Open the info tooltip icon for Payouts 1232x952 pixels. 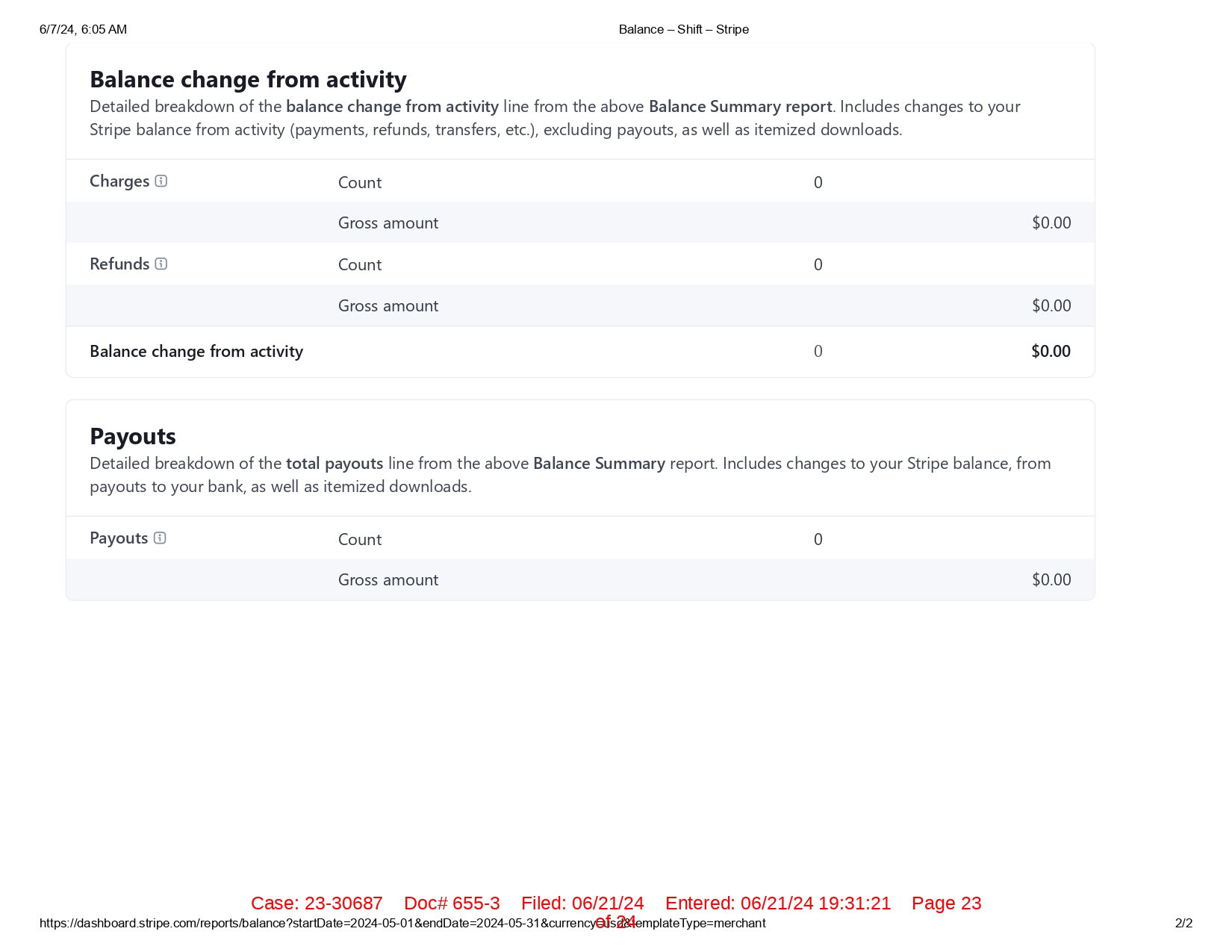pyautogui.click(x=160, y=538)
